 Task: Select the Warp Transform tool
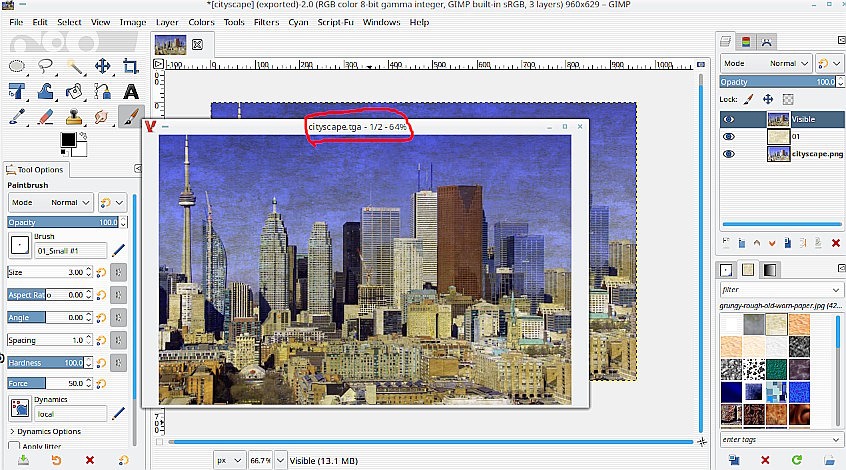[x=45, y=91]
